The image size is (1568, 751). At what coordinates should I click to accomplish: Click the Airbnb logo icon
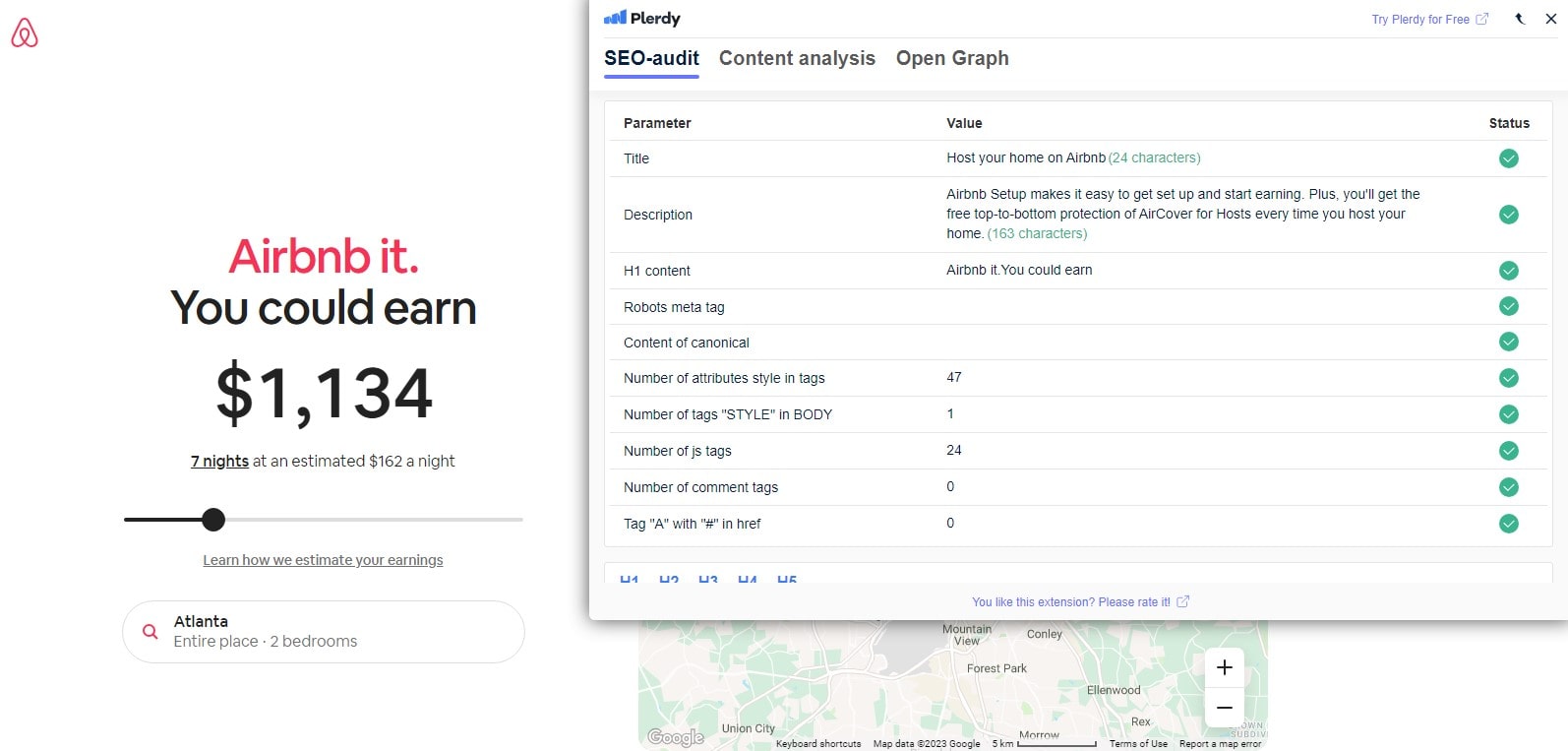click(25, 33)
